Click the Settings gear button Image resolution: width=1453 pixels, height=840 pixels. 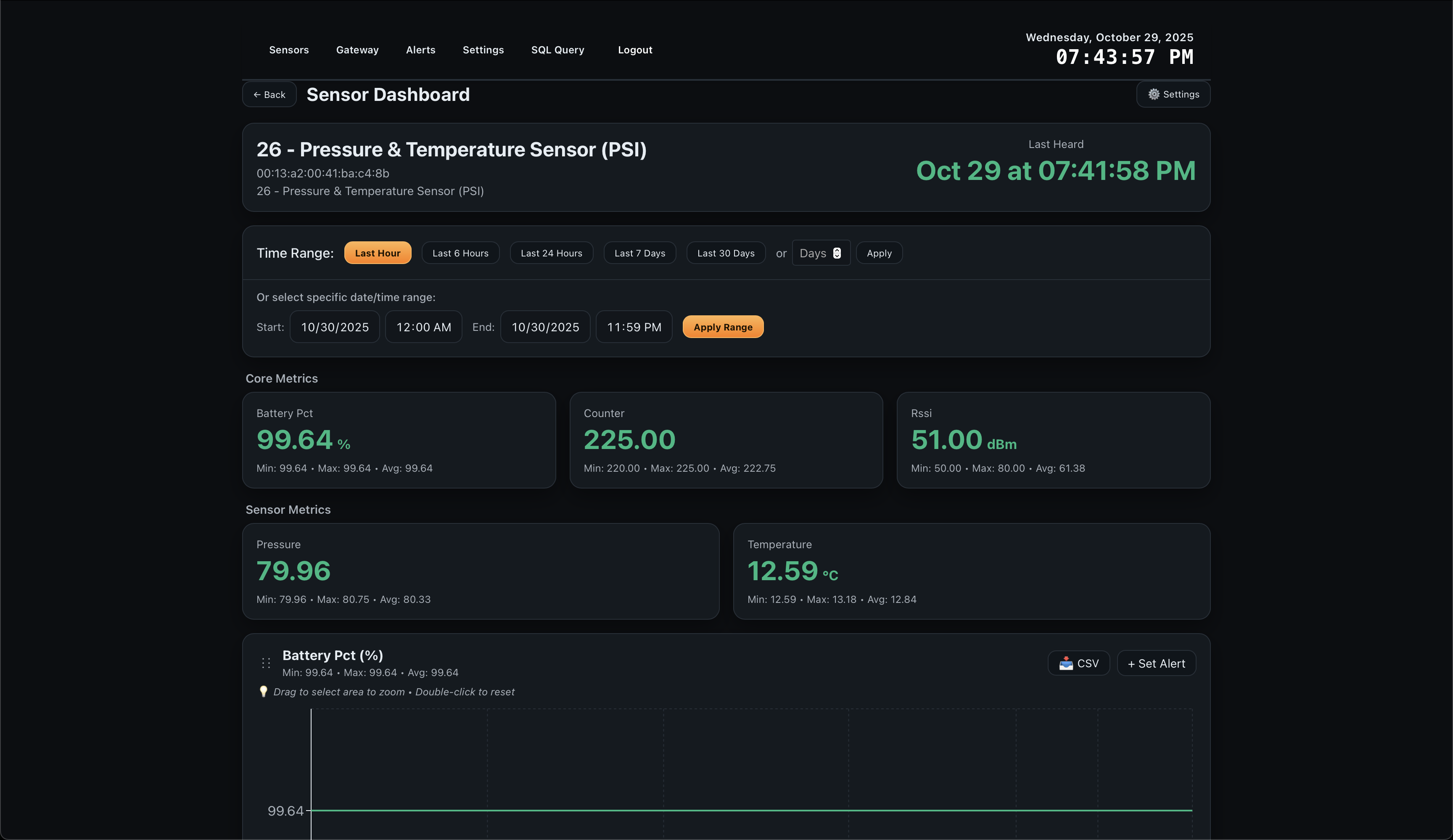pos(1173,94)
